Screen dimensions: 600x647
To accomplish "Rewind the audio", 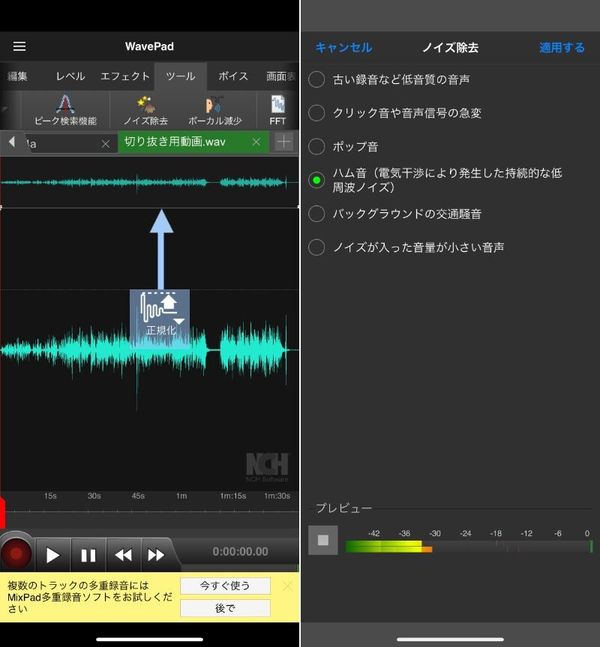I will pos(123,555).
